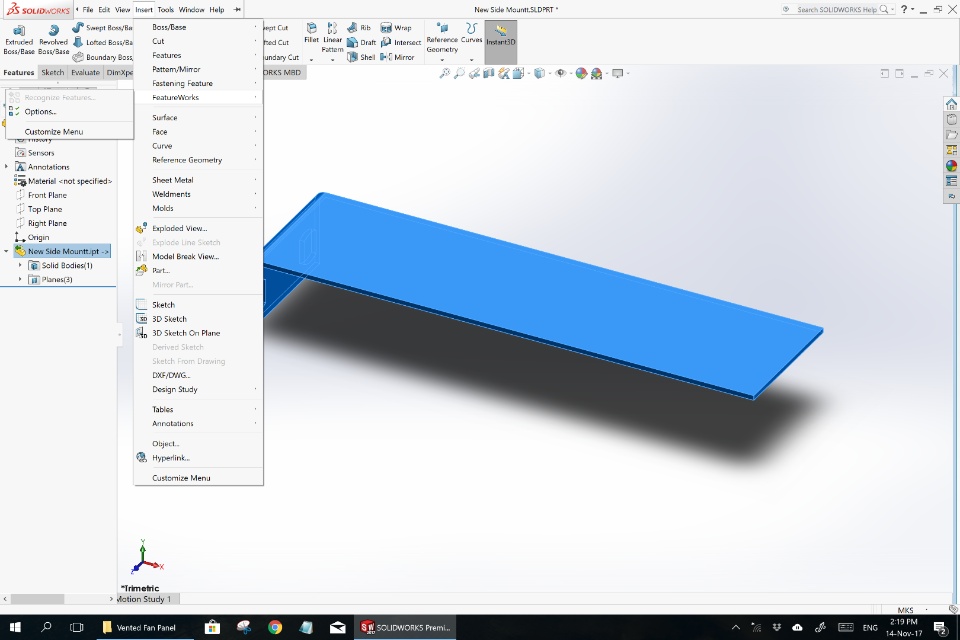Open Appearances tab in task pane
This screenshot has height=640, width=960.
[x=951, y=165]
